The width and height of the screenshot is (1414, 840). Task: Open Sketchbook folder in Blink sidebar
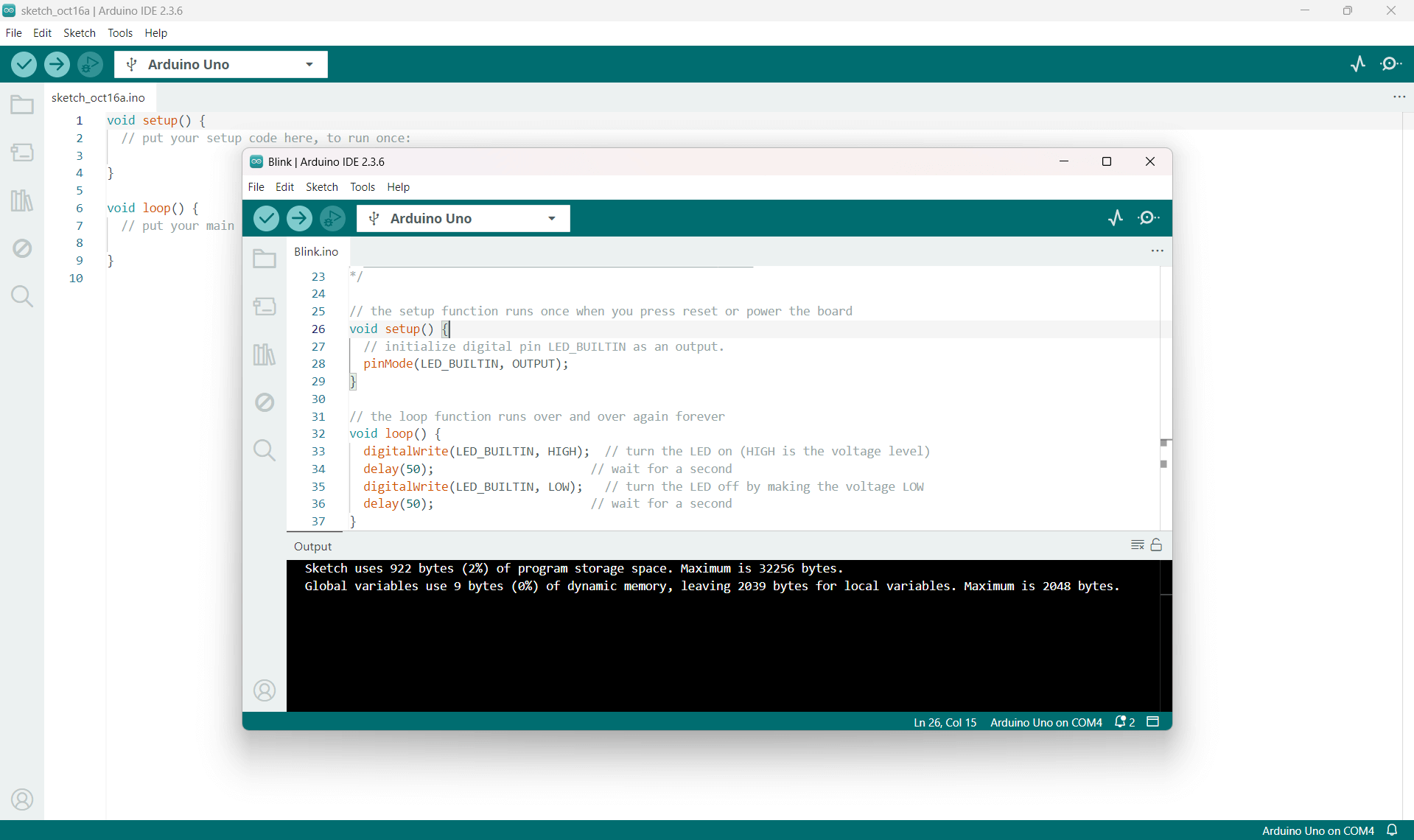pos(265,259)
